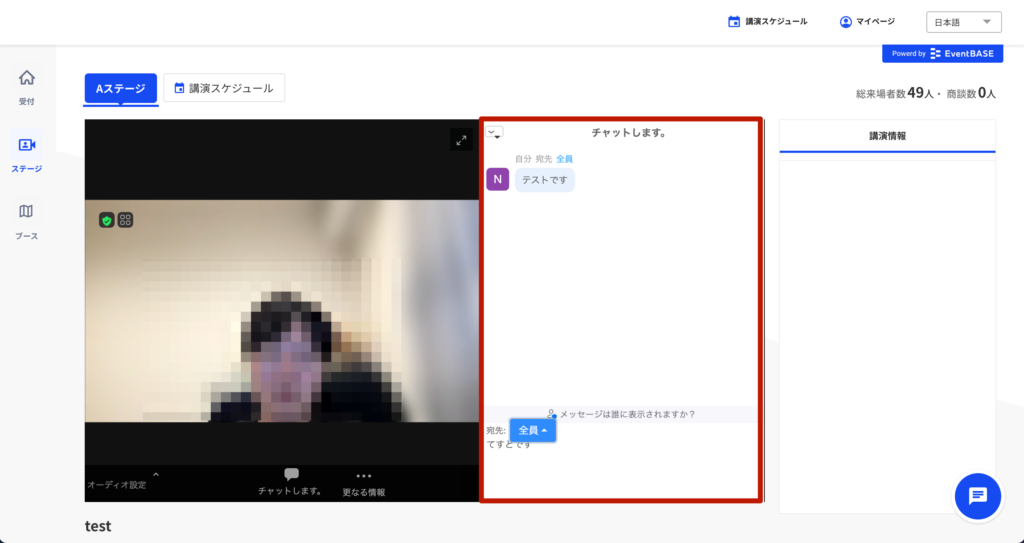
Task: Select the Aステージ tab
Action: [121, 88]
